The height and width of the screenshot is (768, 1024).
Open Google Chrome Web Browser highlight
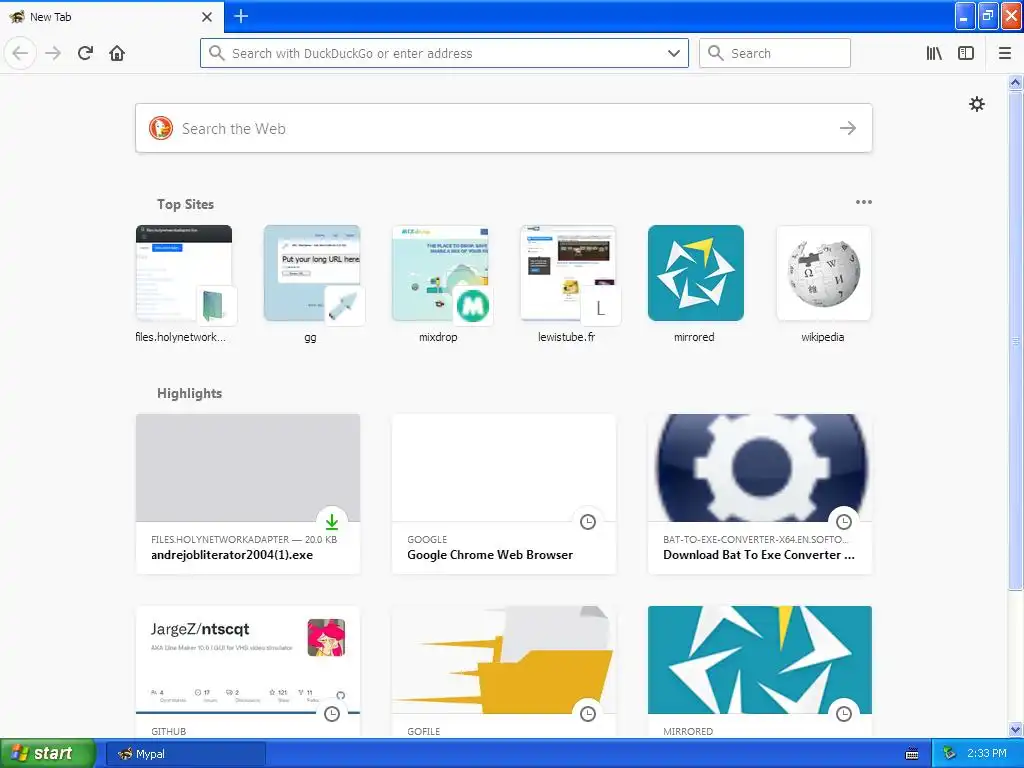tap(504, 494)
